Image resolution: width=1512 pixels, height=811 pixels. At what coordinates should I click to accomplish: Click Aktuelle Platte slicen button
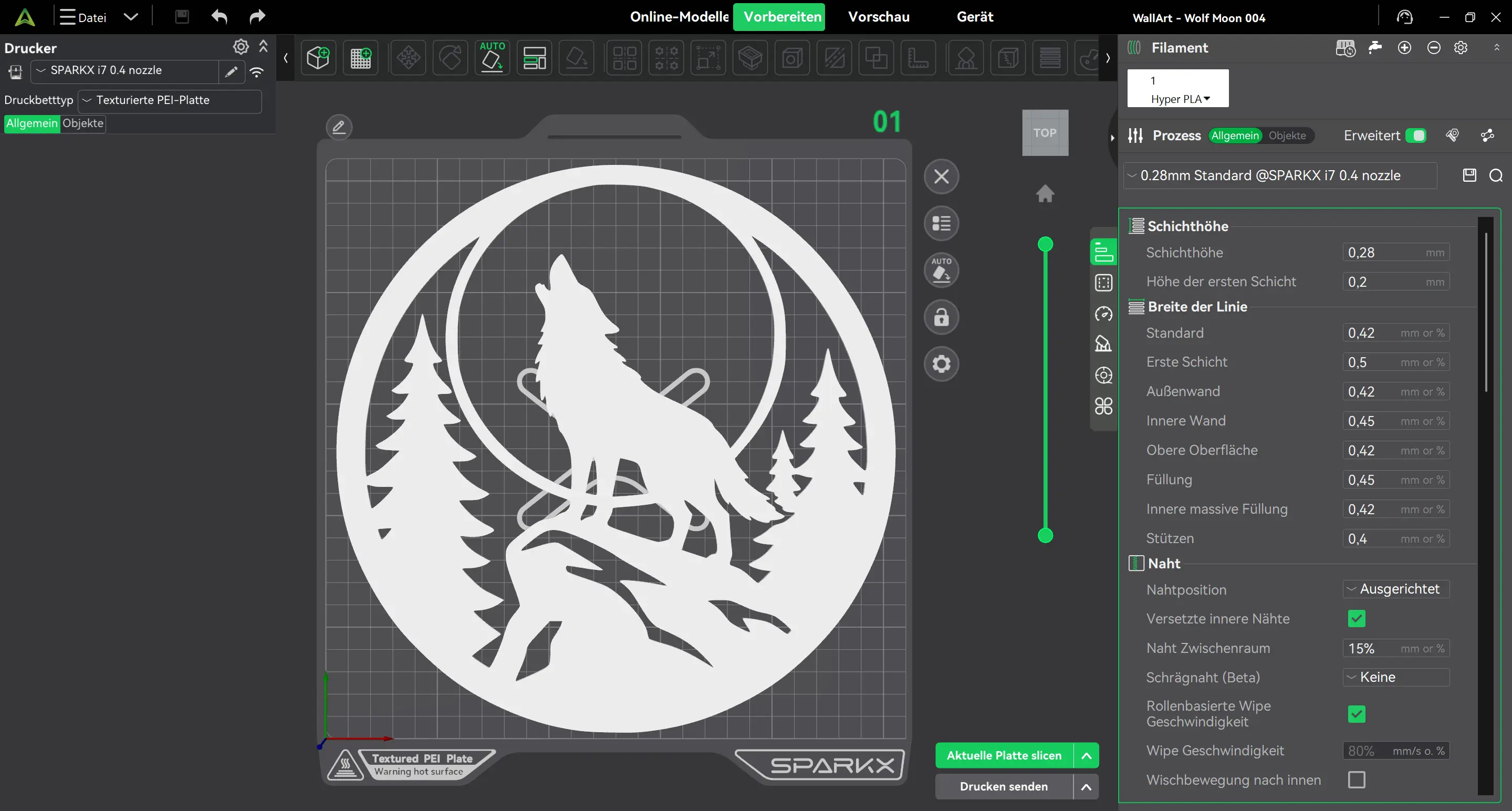click(x=1004, y=755)
